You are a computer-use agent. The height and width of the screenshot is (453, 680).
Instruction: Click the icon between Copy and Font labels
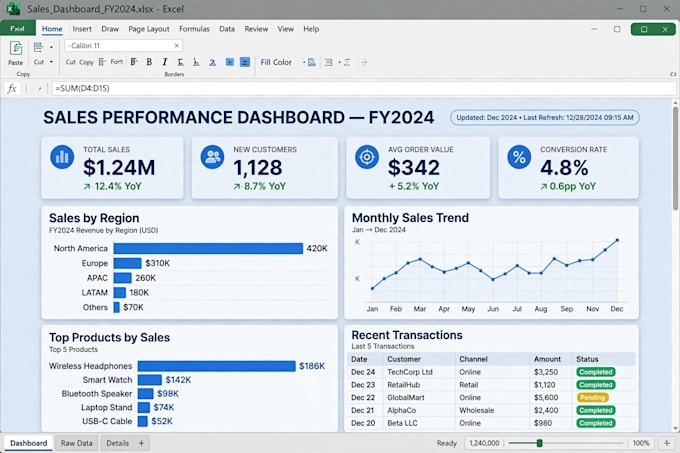pyautogui.click(x=102, y=62)
